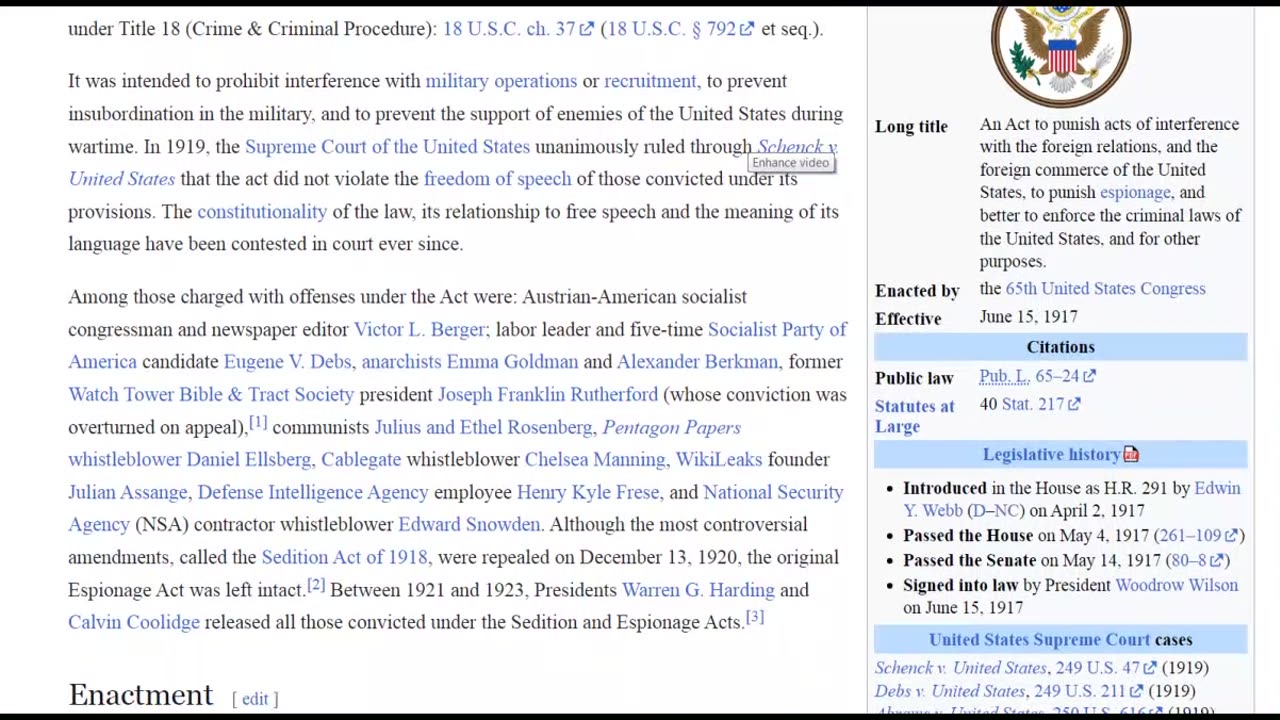Click the Great Seal eagle image
The image size is (1280, 720).
coord(1061,55)
